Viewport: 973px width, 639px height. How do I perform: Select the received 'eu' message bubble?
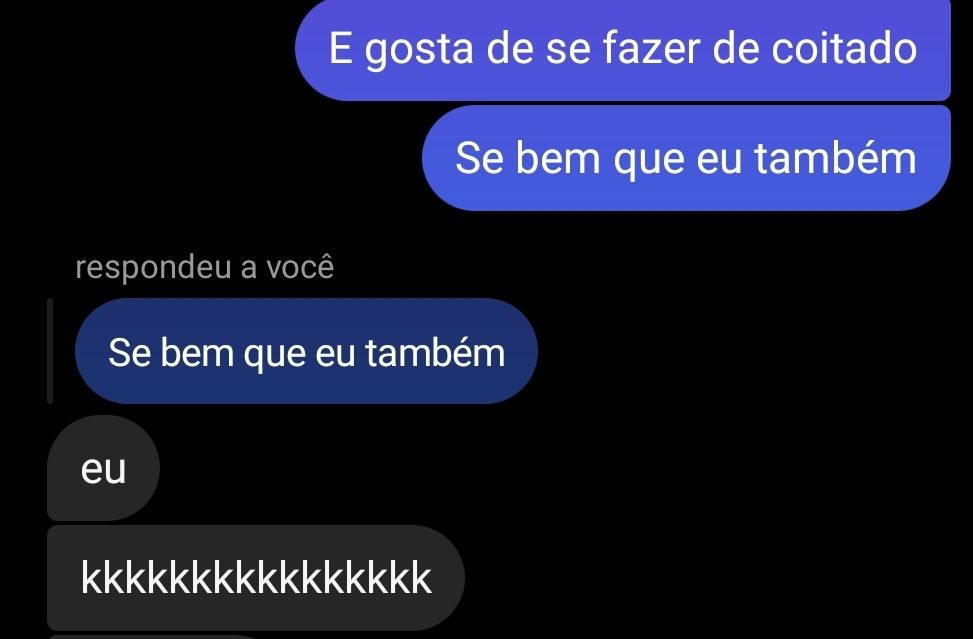(104, 468)
